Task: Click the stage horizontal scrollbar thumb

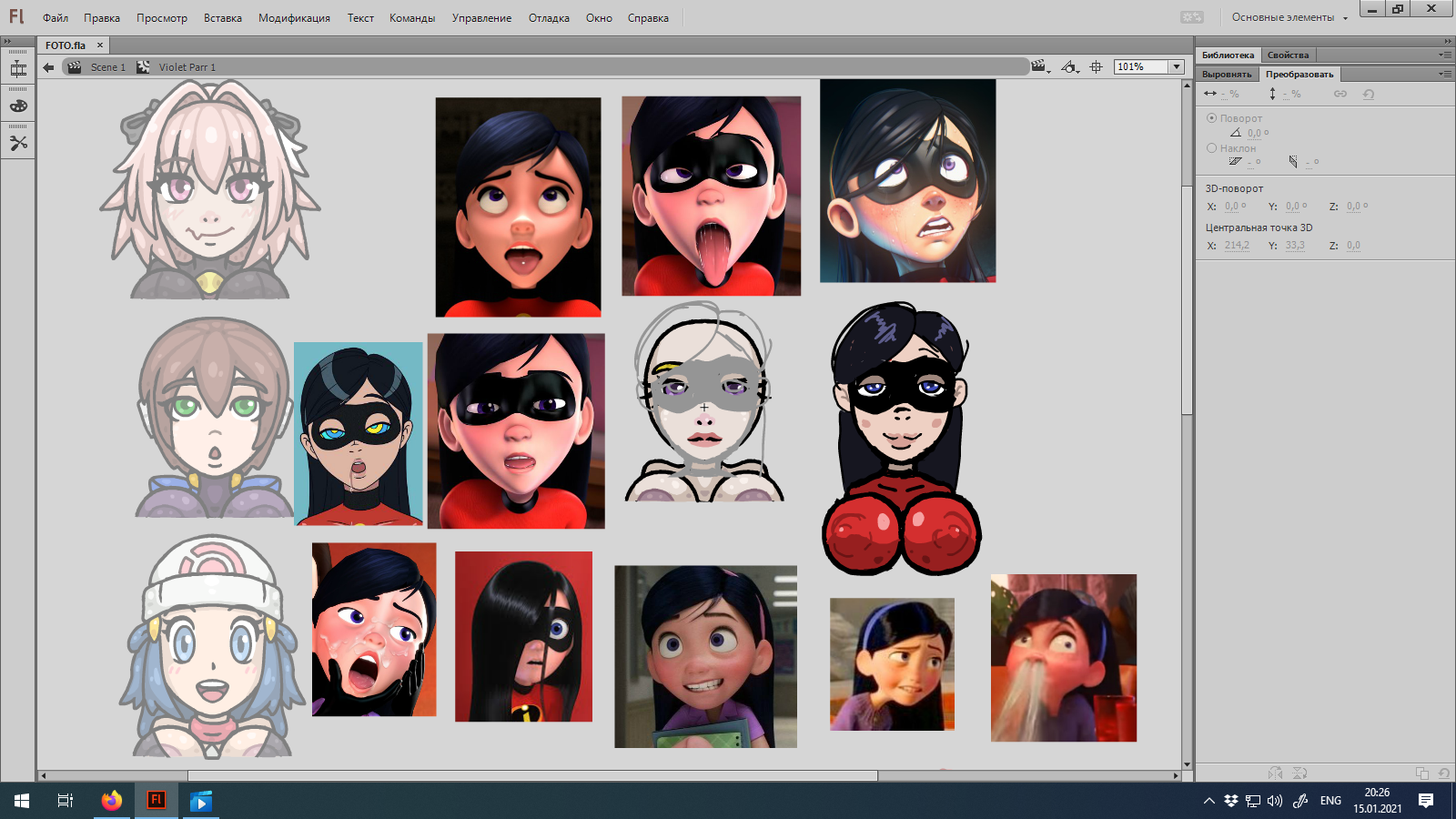Action: [x=533, y=776]
